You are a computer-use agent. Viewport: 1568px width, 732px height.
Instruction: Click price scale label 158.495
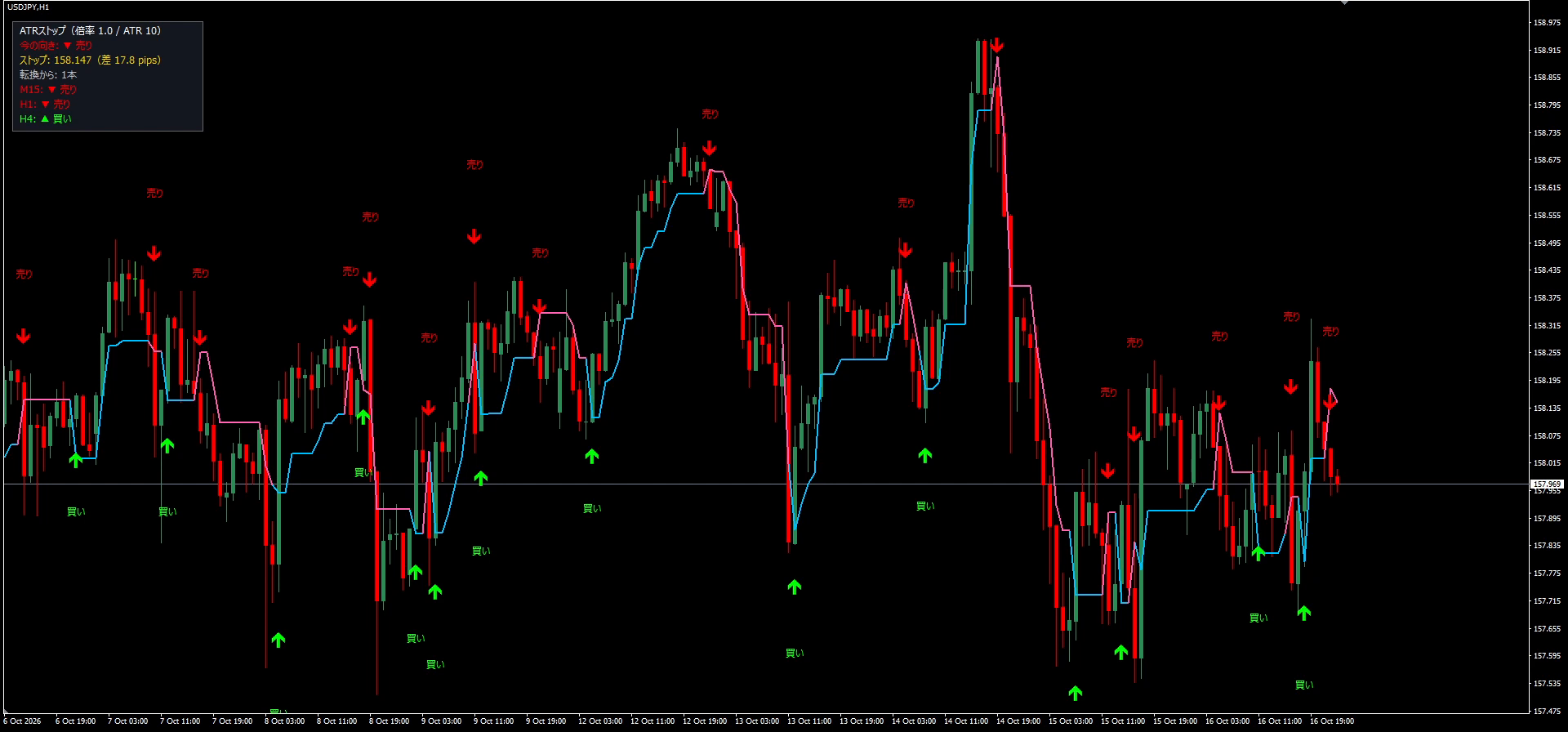[x=1547, y=243]
